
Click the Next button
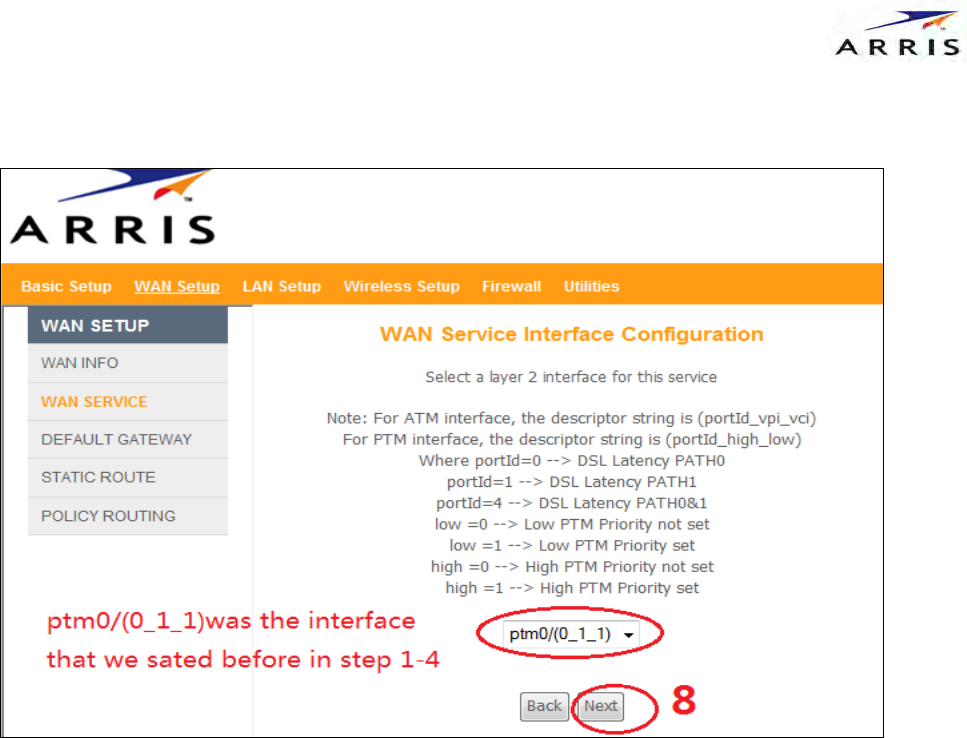coord(601,706)
